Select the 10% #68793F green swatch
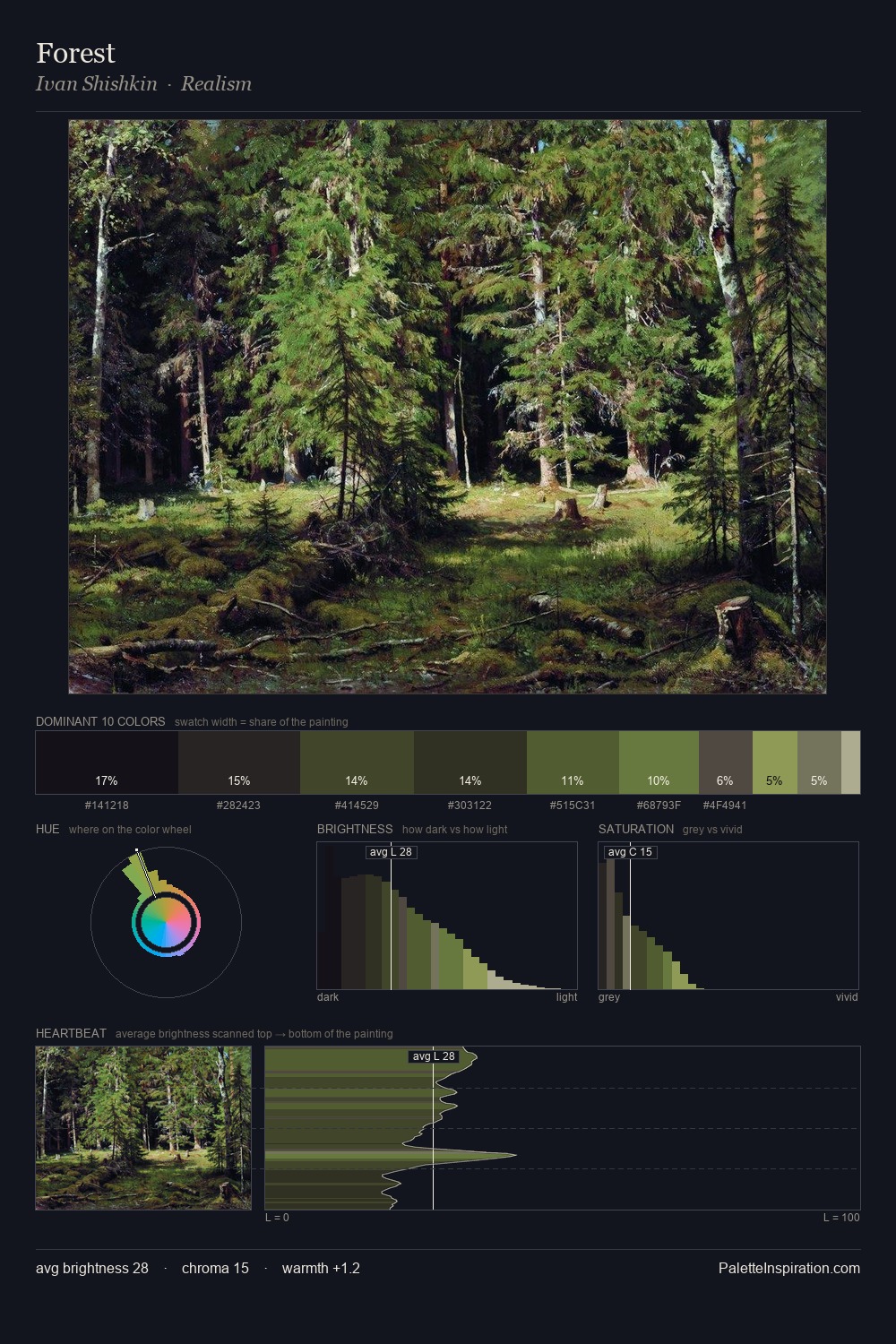 click(659, 762)
